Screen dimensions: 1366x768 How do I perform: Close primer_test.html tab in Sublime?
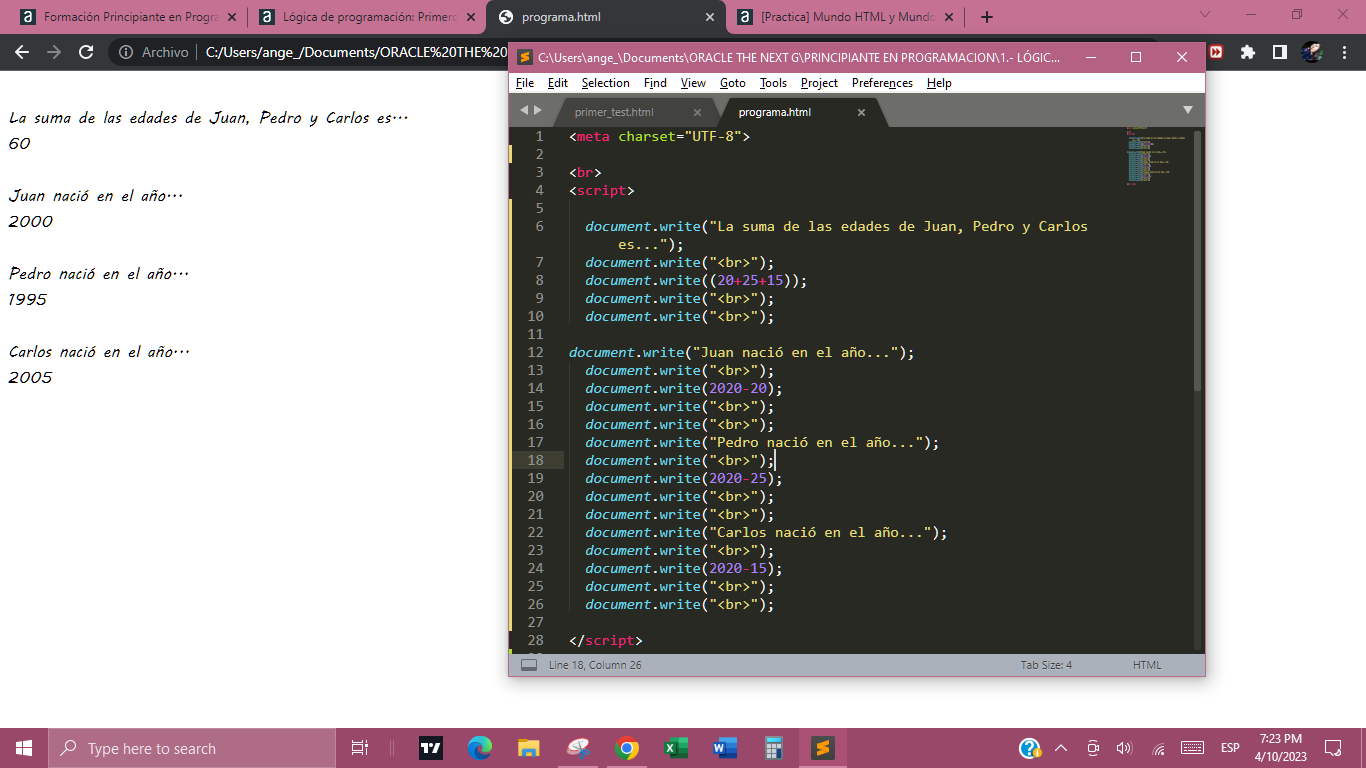coord(698,112)
